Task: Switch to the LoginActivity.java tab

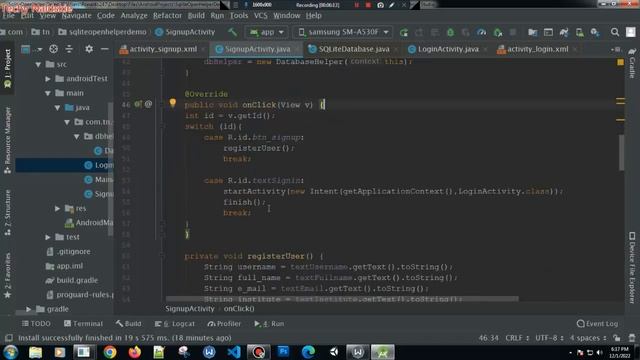Action: 448,49
